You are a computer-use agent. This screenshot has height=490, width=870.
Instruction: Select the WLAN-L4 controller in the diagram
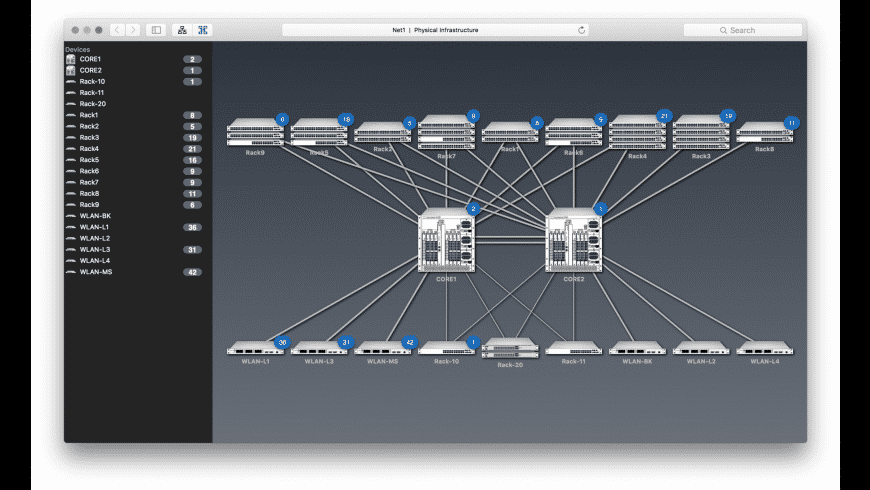[765, 348]
